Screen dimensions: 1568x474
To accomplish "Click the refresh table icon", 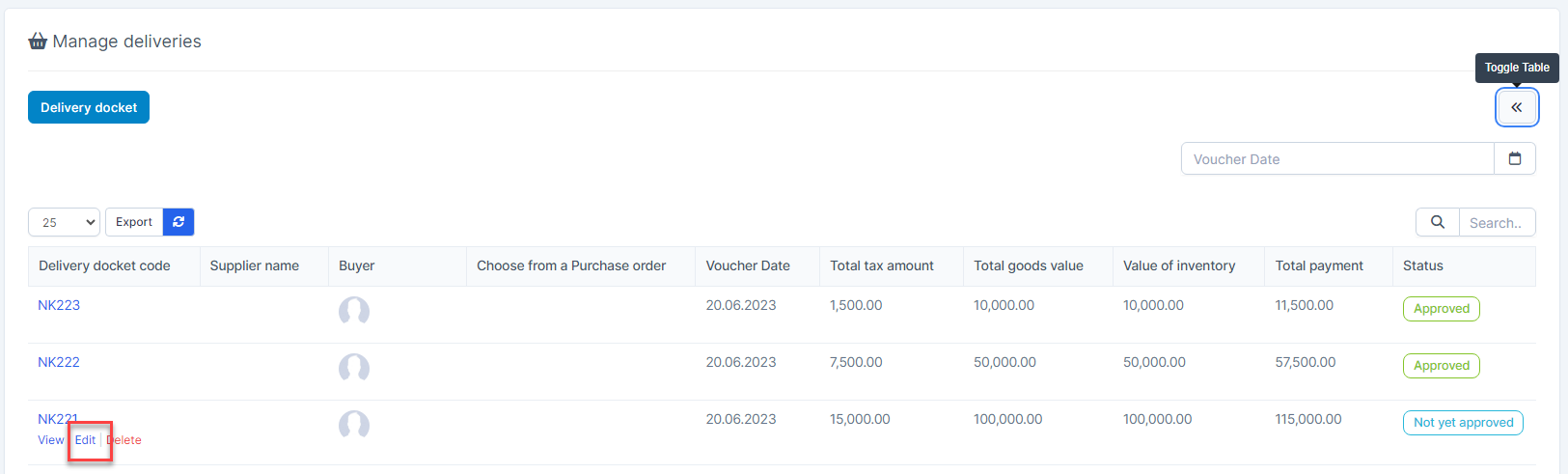I will [x=179, y=222].
